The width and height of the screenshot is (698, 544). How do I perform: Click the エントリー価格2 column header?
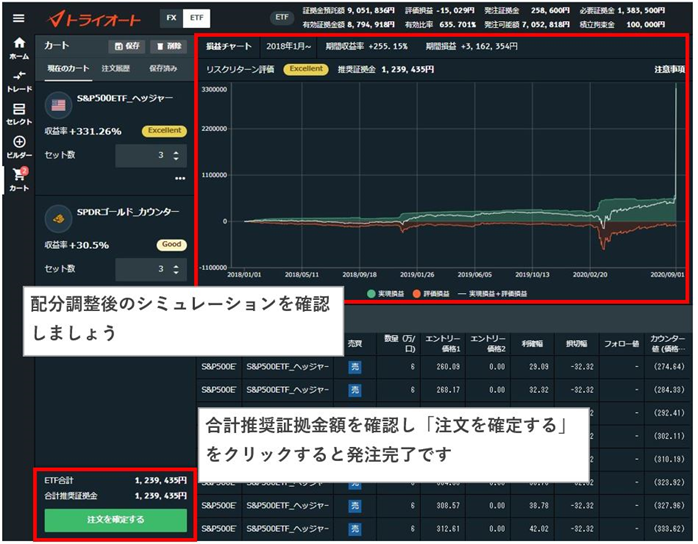coord(488,344)
